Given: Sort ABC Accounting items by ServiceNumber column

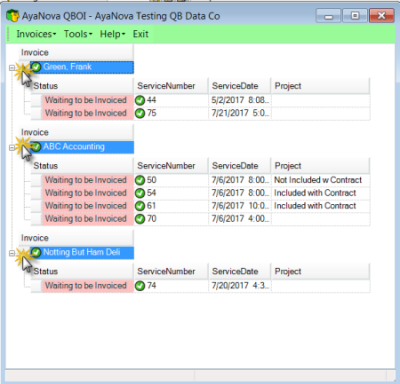Looking at the screenshot, I should point(171,166).
